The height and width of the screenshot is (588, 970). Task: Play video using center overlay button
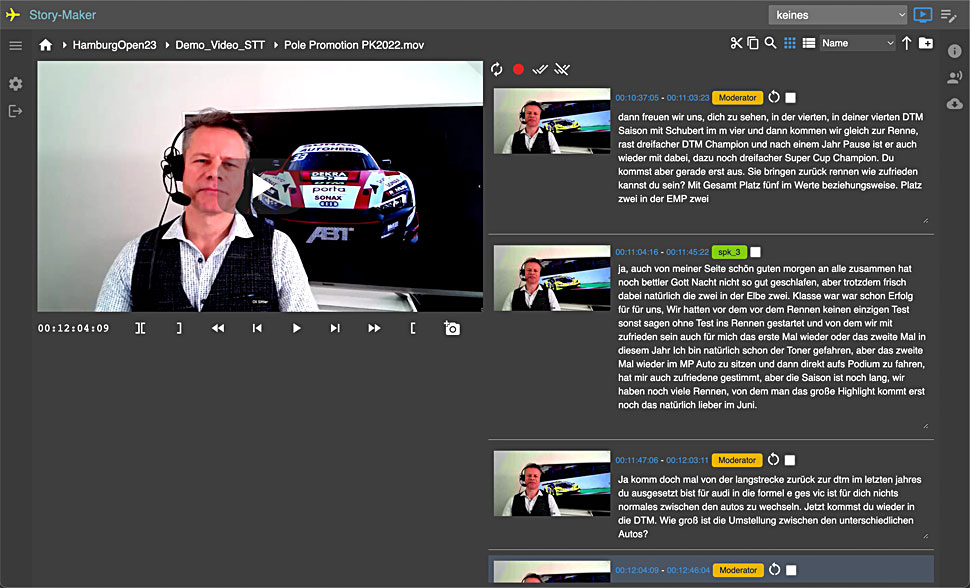[260, 186]
